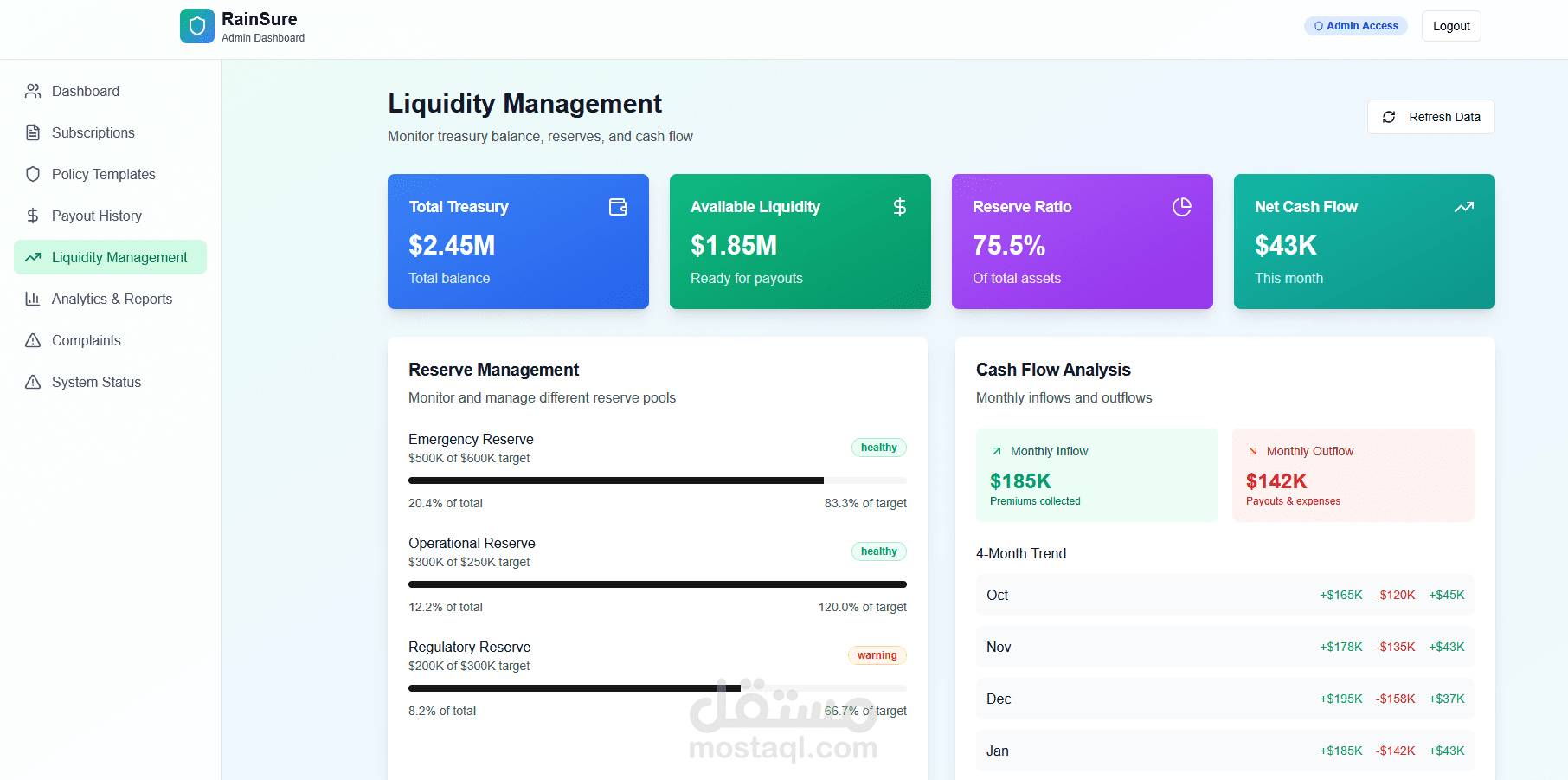The width and height of the screenshot is (1568, 780).
Task: Click the Oct row in 4-Month Trend
Action: click(1225, 595)
